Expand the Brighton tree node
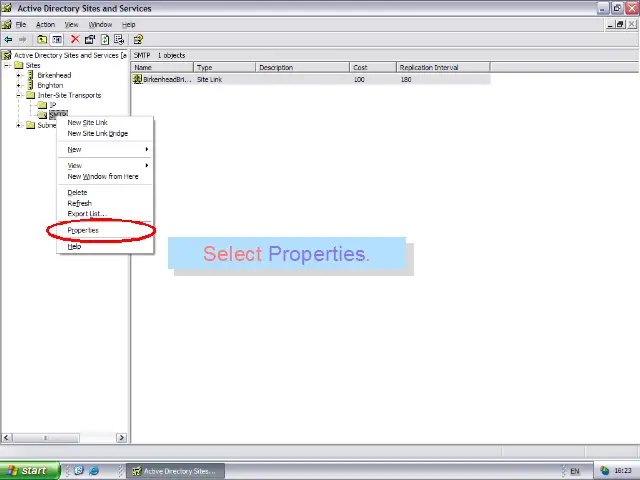The width and height of the screenshot is (640, 480). point(18,85)
